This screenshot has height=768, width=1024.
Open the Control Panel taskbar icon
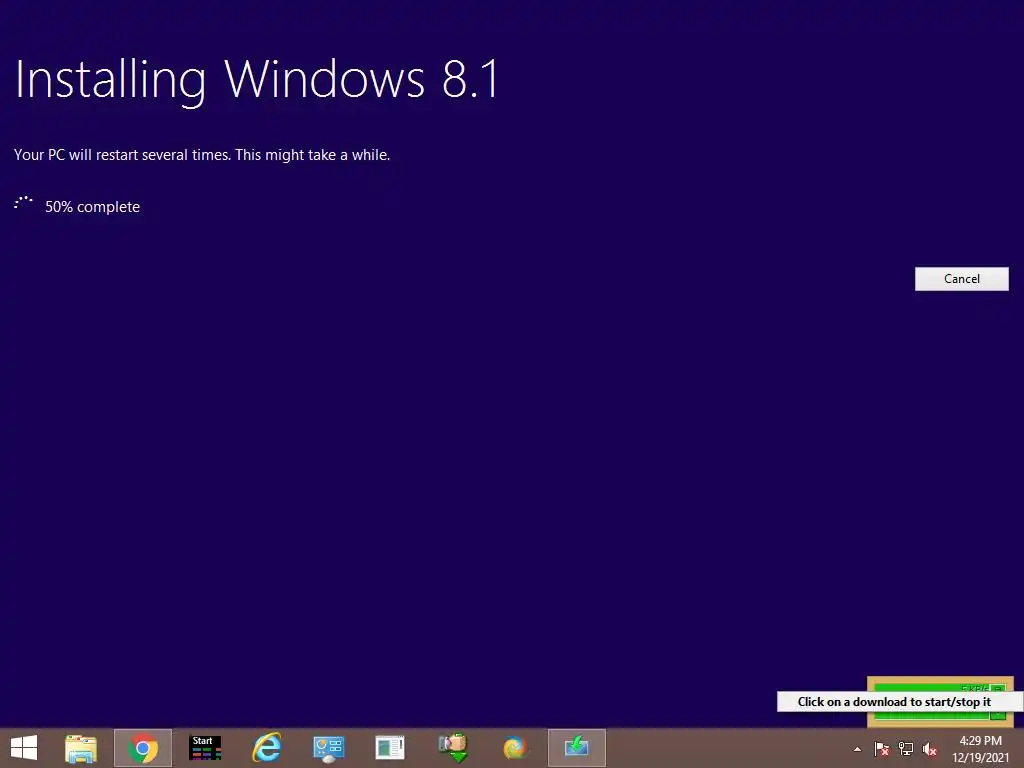pos(328,748)
